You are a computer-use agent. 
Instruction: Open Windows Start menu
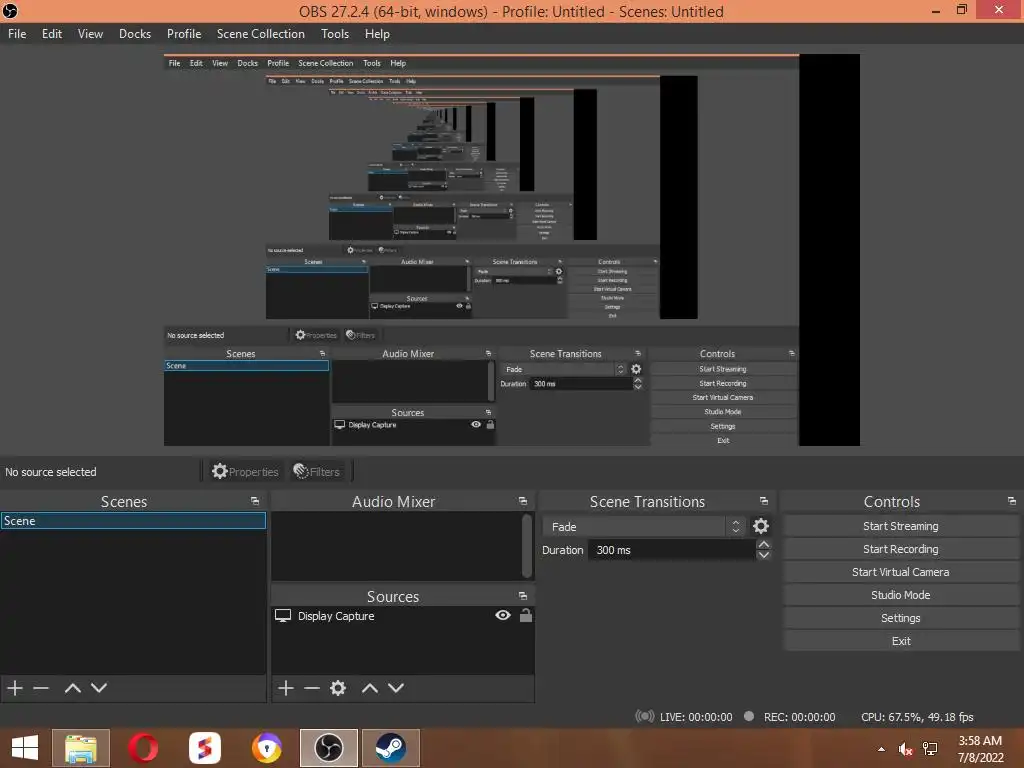[25, 748]
